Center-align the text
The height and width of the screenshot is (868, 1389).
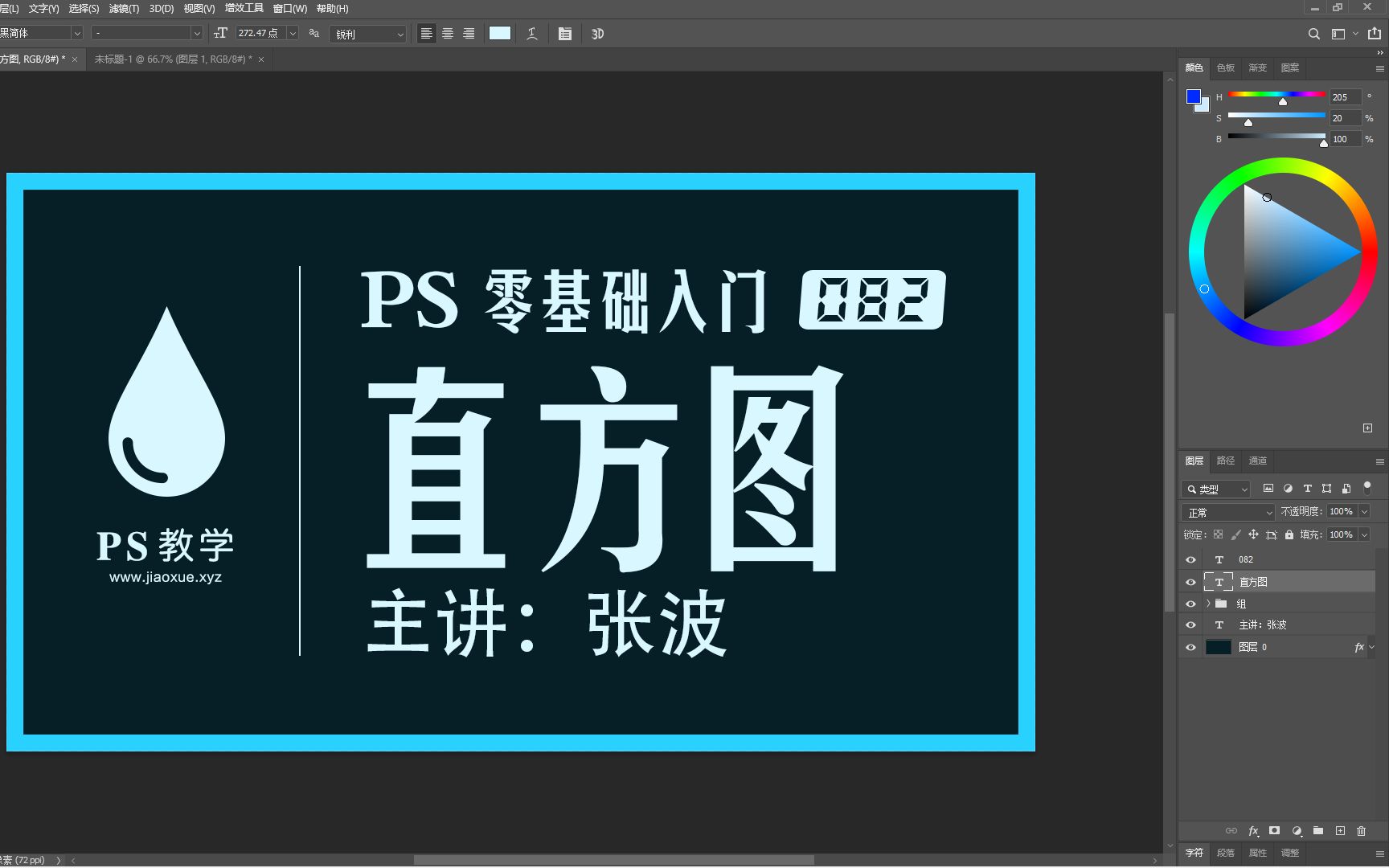pos(448,34)
